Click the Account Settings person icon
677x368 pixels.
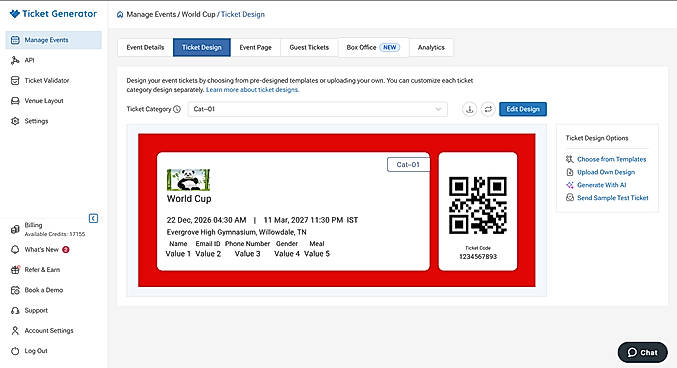point(15,330)
